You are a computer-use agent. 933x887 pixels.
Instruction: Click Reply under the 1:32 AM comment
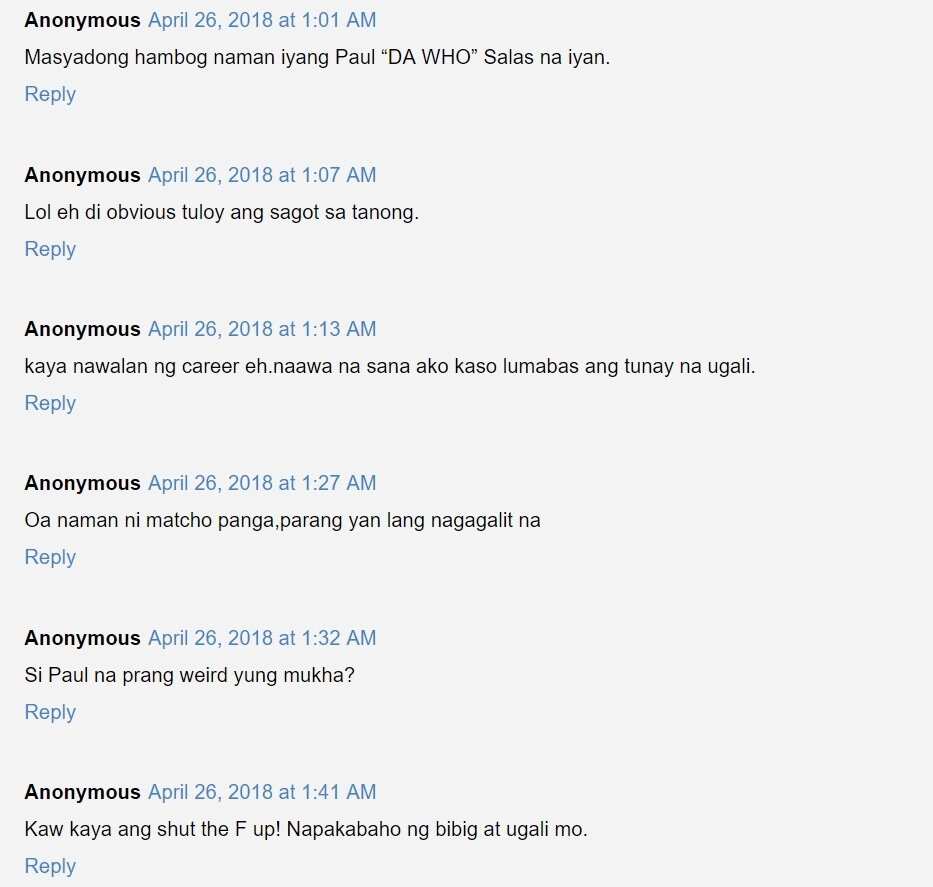(50, 712)
